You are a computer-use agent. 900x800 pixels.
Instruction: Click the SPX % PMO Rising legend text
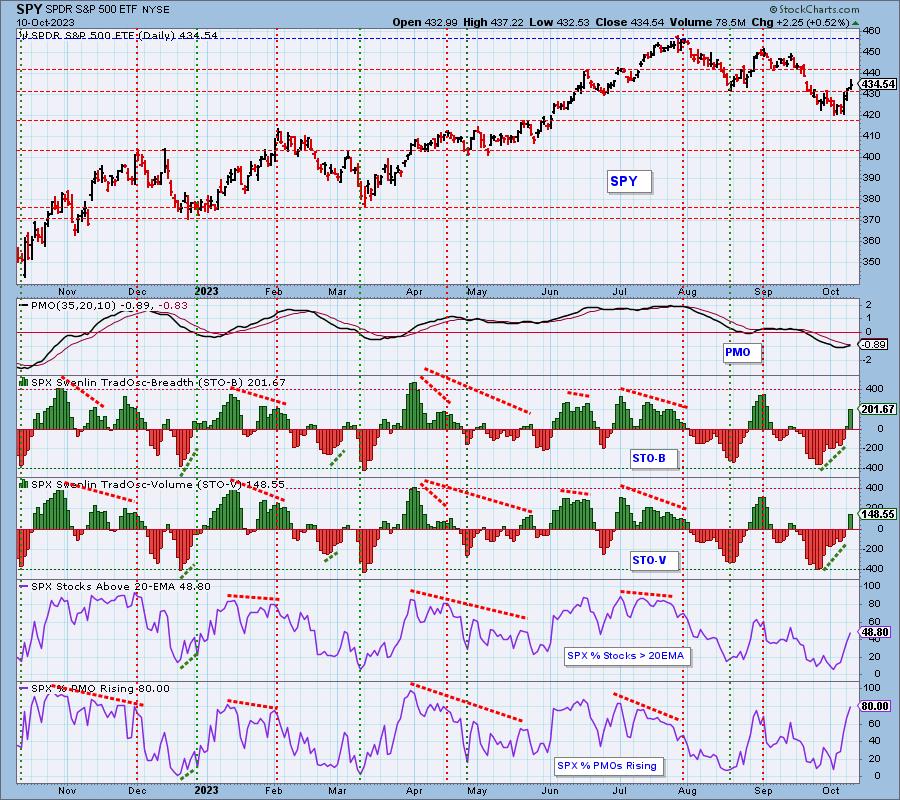(x=83, y=688)
